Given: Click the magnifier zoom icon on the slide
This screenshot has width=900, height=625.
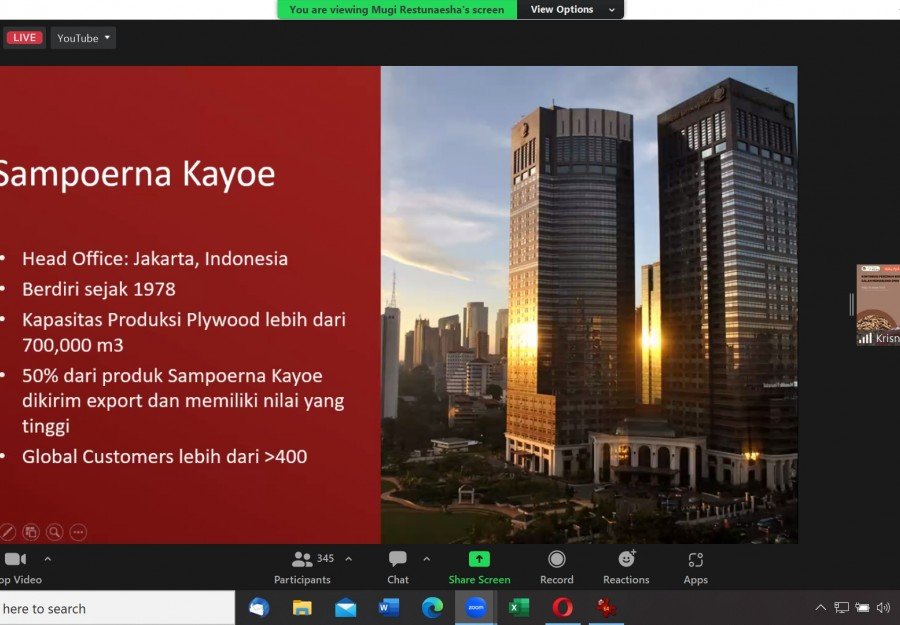Looking at the screenshot, I should point(55,532).
